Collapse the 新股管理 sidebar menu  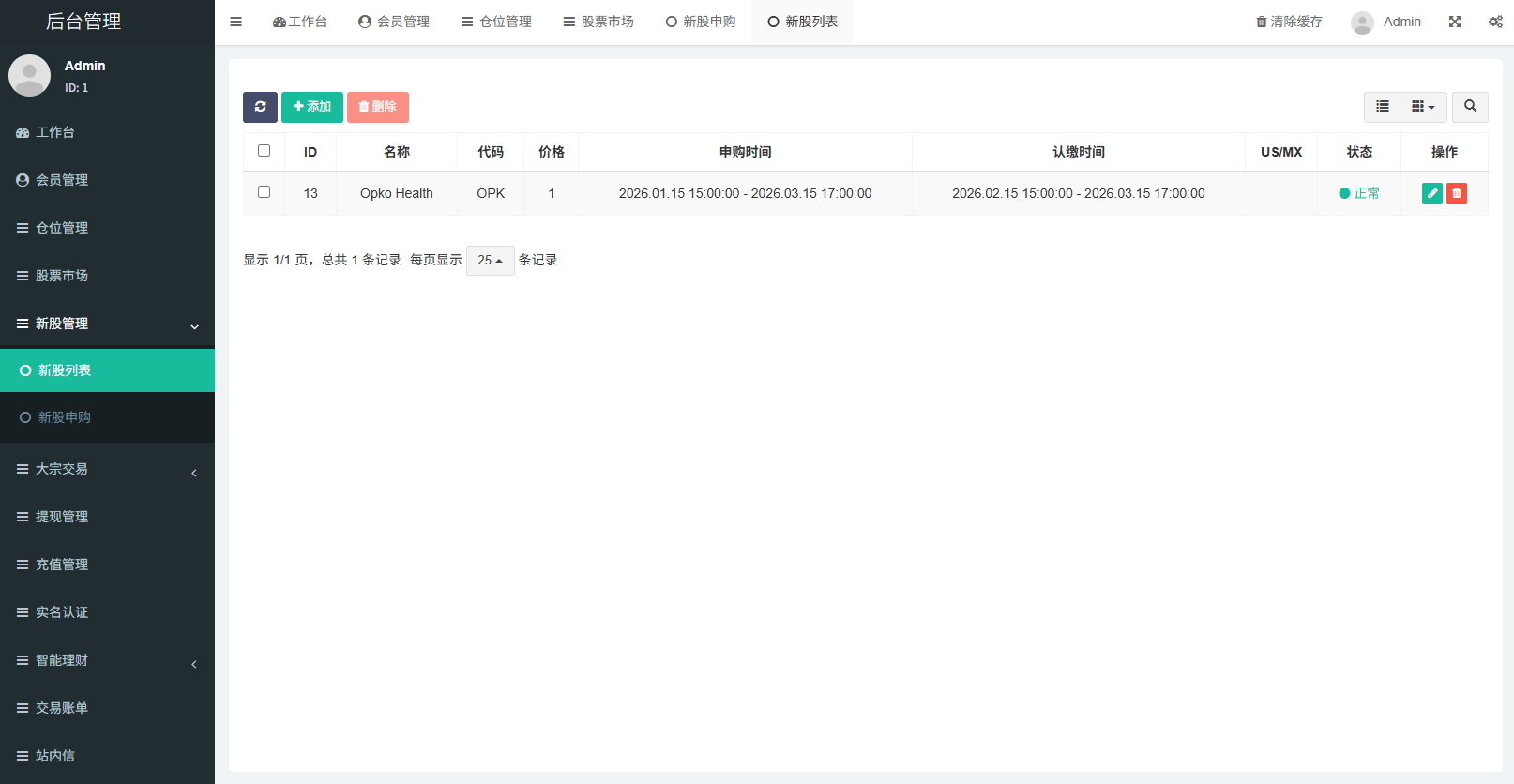coord(107,324)
